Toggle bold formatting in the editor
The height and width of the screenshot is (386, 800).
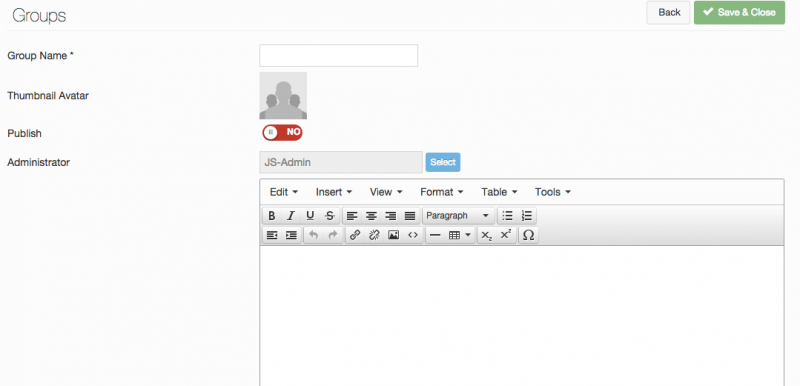[272, 216]
